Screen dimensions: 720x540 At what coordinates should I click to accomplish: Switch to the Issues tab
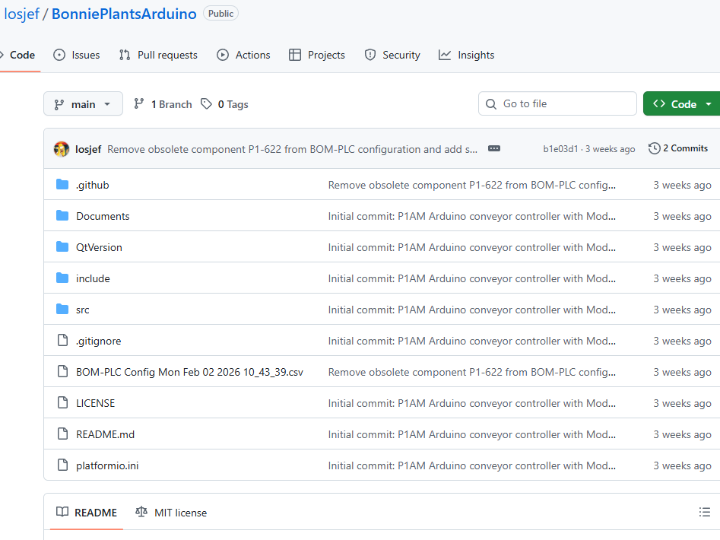coord(76,55)
